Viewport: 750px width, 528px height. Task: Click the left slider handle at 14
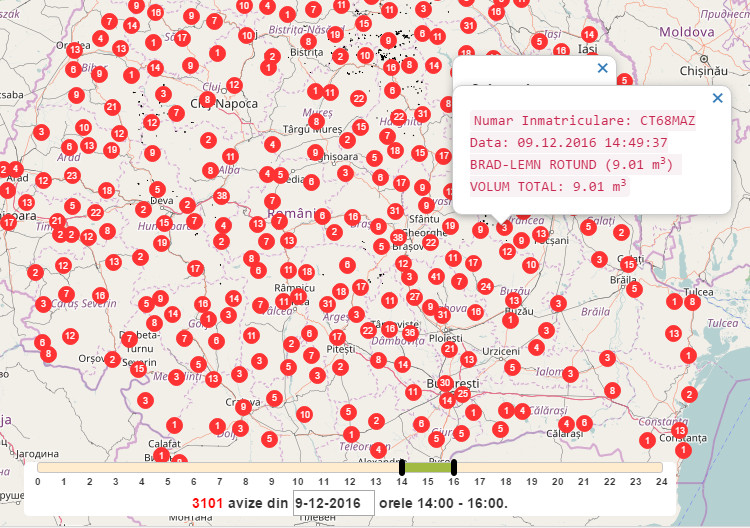click(402, 467)
